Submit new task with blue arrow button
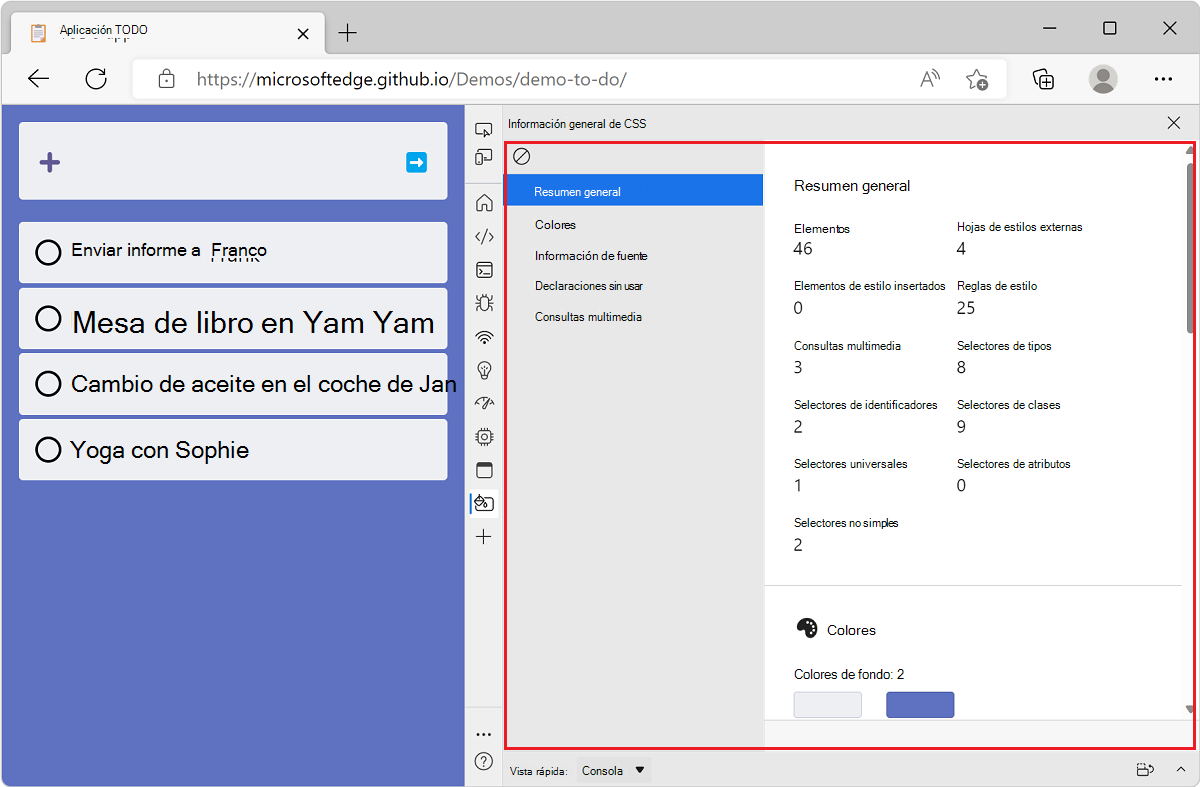The width and height of the screenshot is (1200, 787). click(x=417, y=162)
